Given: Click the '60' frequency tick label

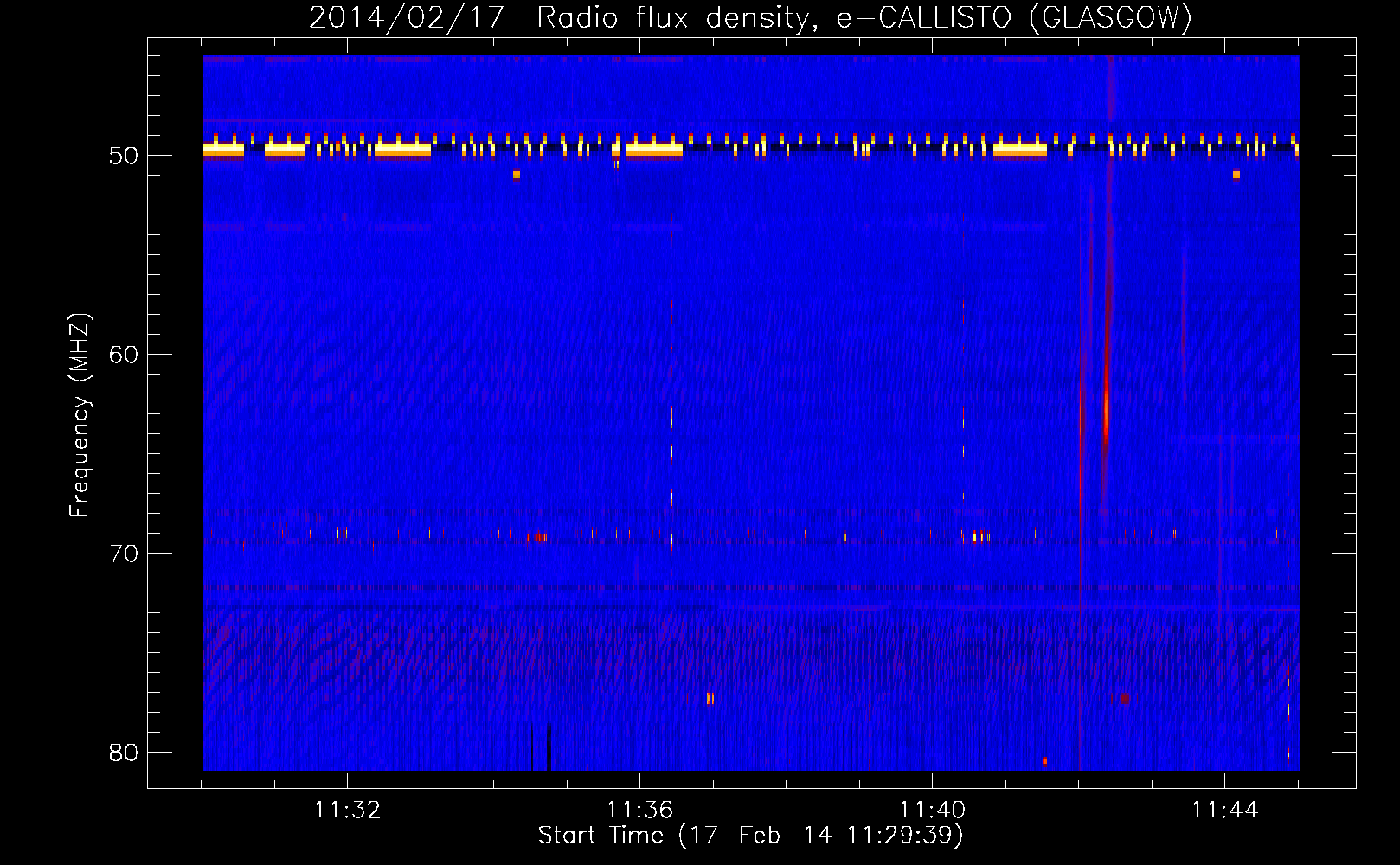Looking at the screenshot, I should click(x=124, y=355).
